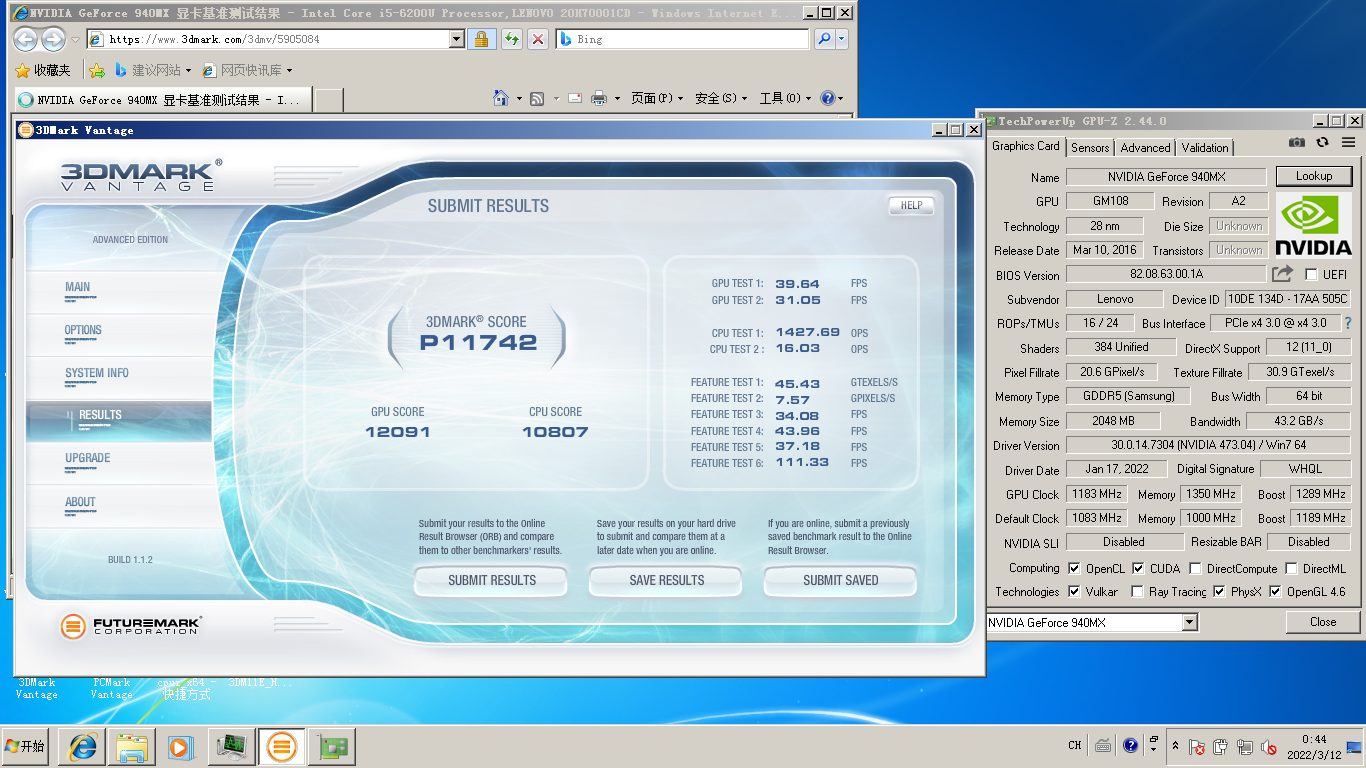Switch to the Sensors tab in GPU-Z
The width and height of the screenshot is (1366, 768).
click(x=1090, y=147)
